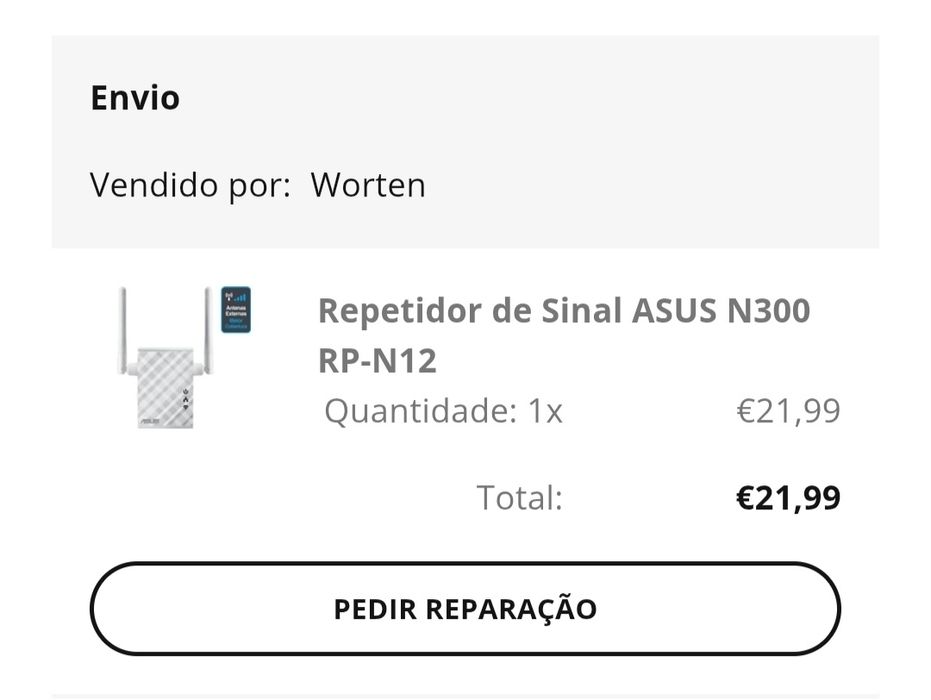
Task: Select the RP-N12 model text
Action: 377,361
